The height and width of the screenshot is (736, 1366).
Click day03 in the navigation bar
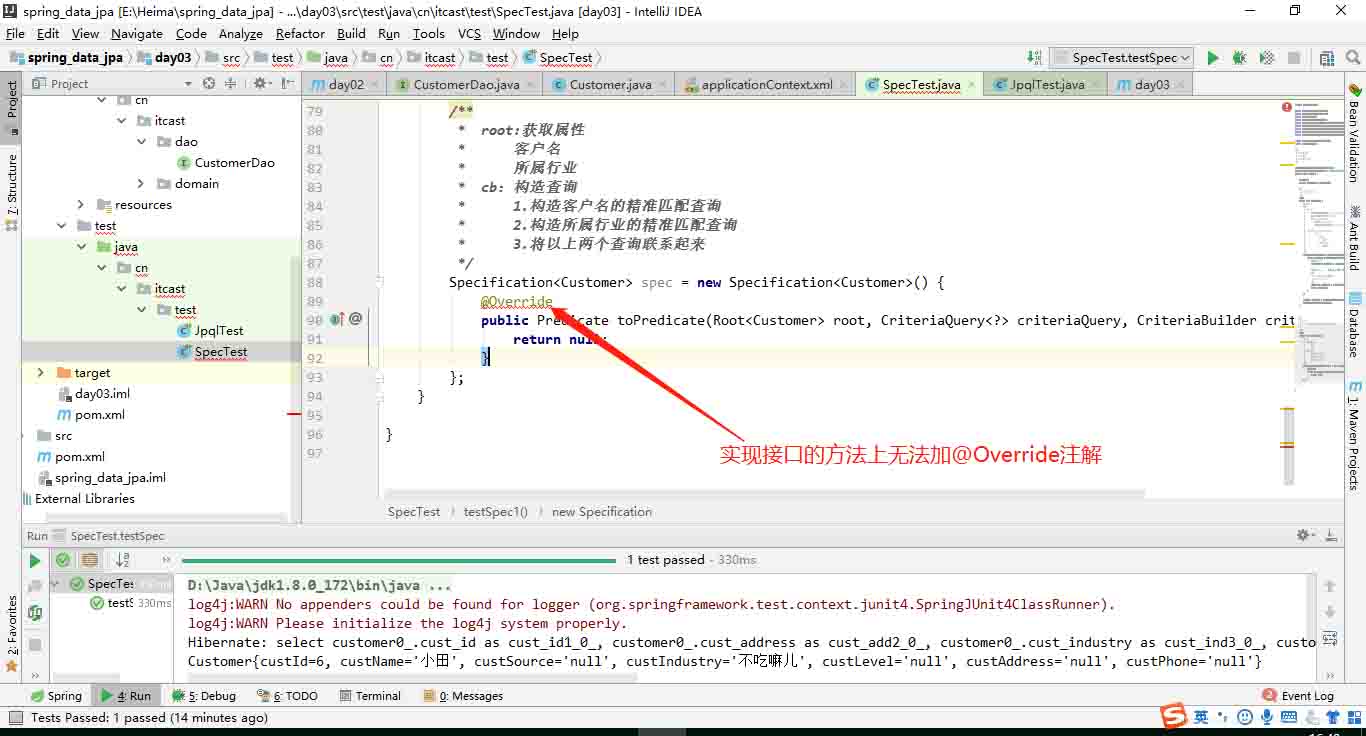click(163, 58)
